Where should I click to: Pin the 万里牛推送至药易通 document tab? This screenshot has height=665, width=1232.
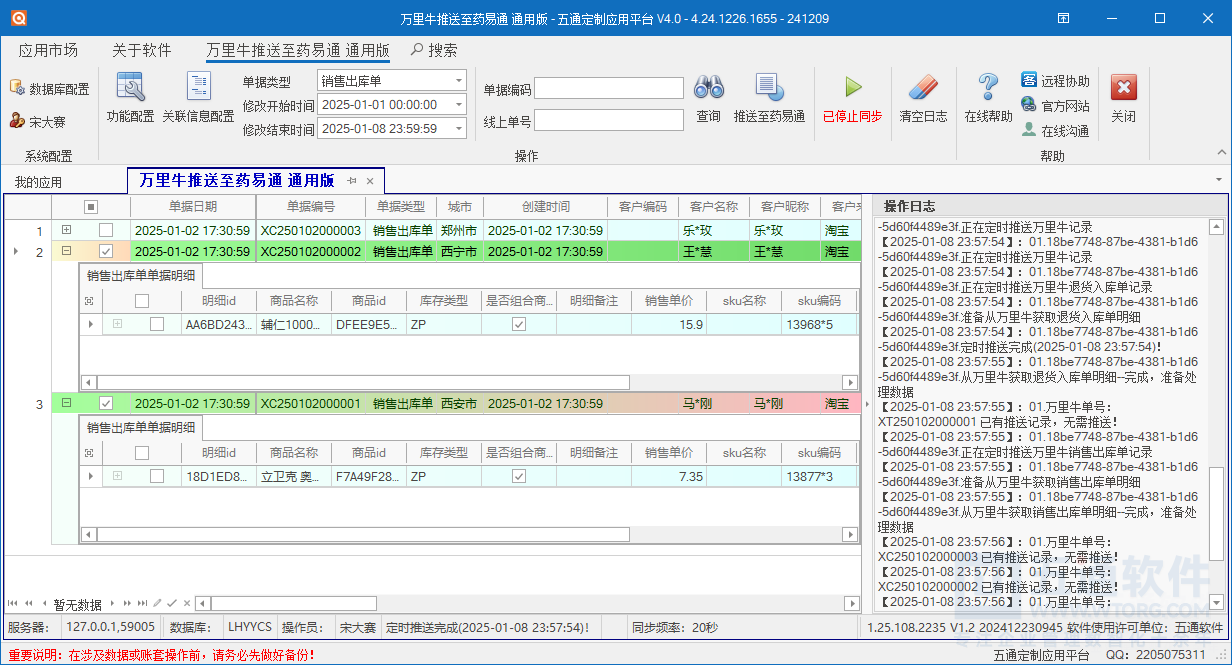click(352, 181)
